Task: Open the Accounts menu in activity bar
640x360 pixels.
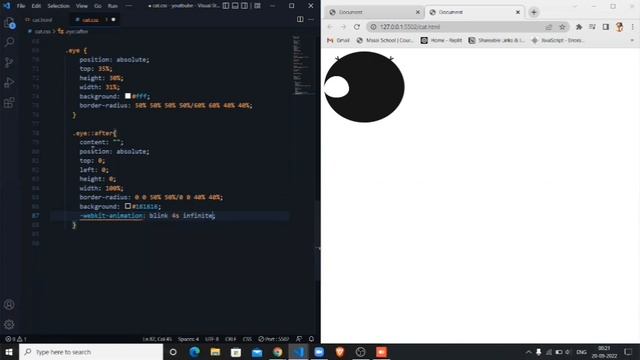Action: tap(9, 304)
